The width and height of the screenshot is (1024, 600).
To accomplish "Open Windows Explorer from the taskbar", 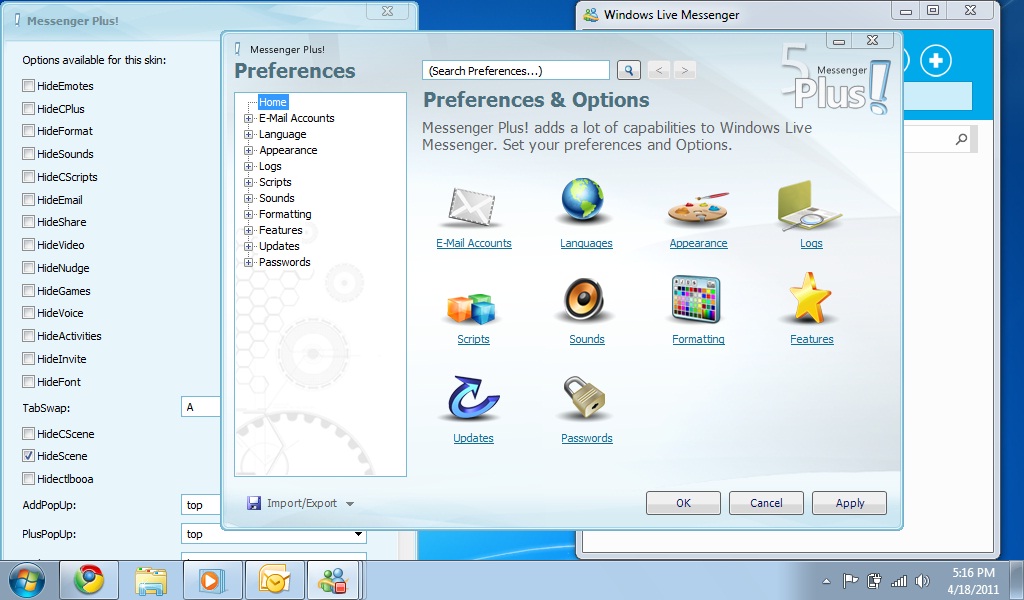I will [151, 580].
